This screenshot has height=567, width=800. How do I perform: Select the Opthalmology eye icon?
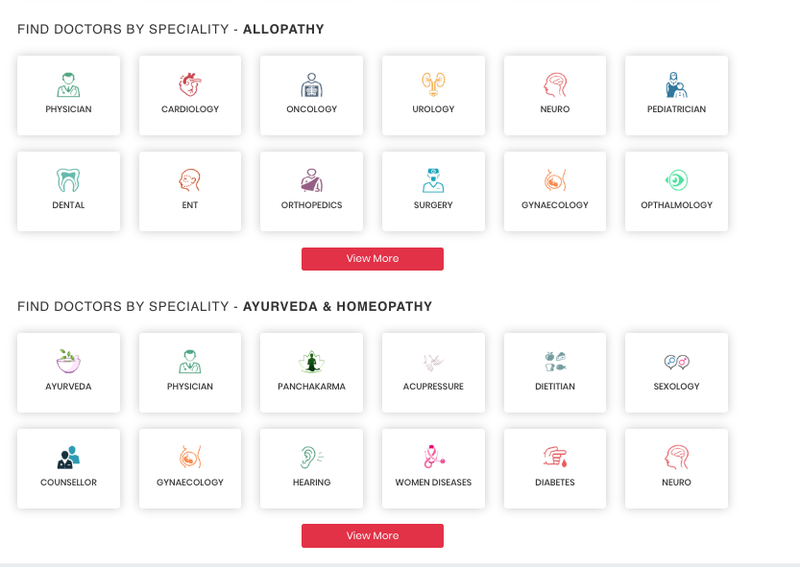point(677,180)
